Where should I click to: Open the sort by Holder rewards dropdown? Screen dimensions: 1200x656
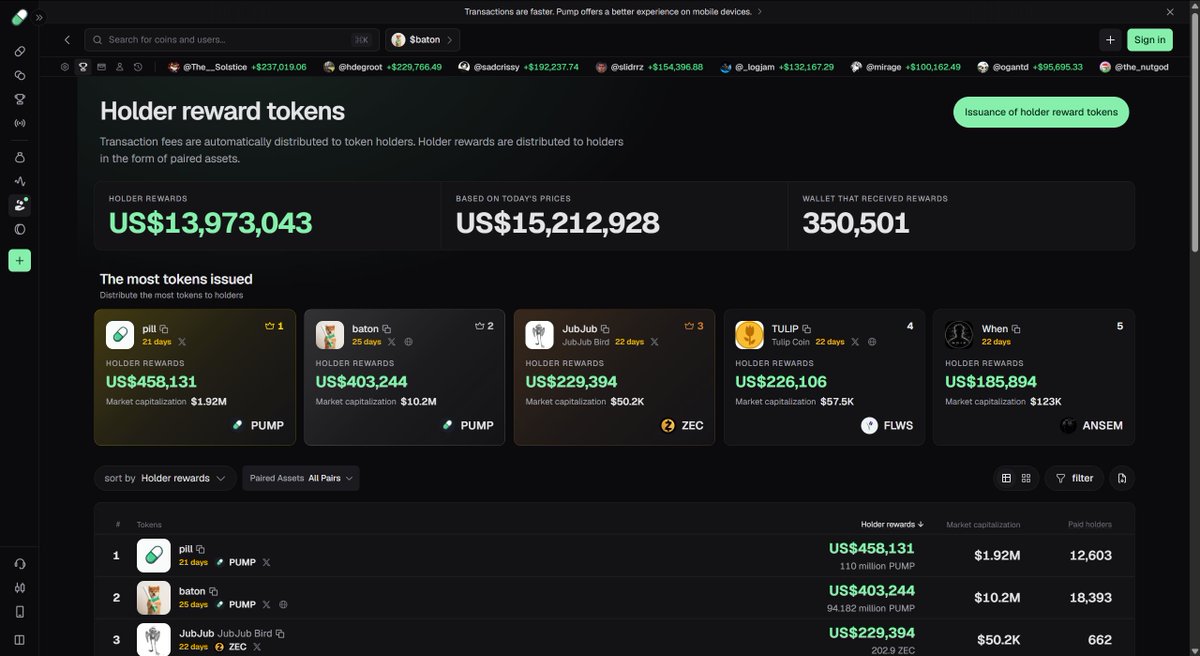tap(165, 478)
